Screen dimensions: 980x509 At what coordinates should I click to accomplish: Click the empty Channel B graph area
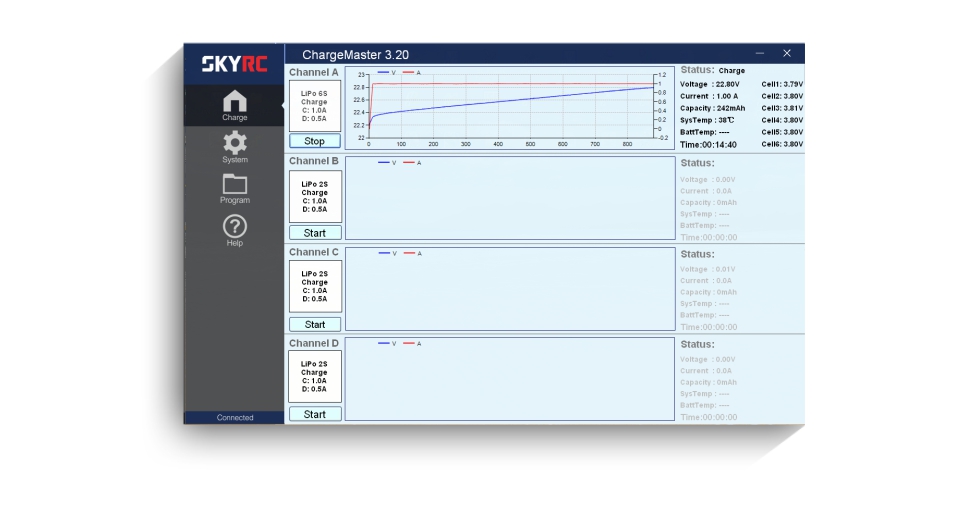tap(510, 198)
